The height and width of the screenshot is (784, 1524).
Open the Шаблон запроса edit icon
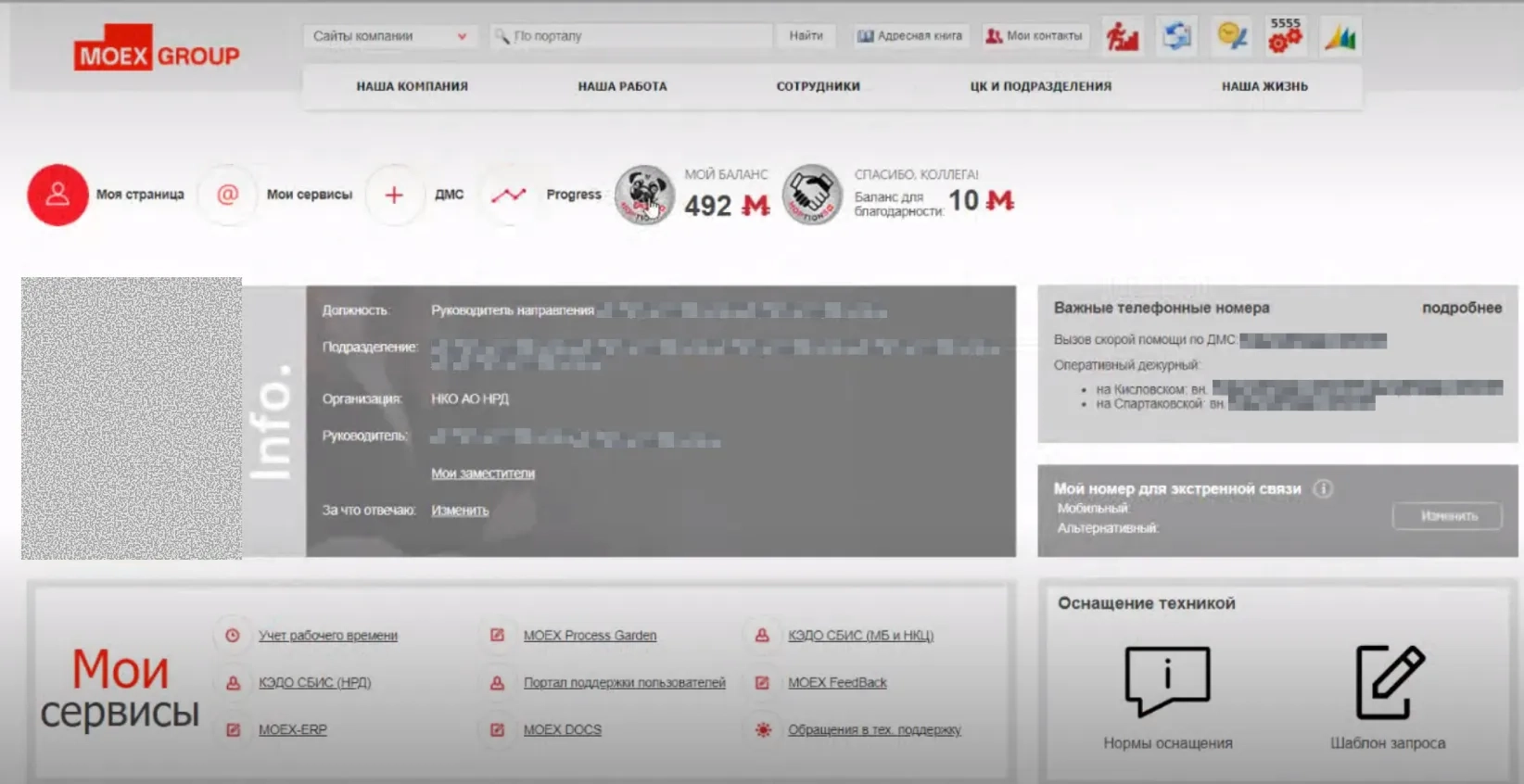click(x=1388, y=681)
